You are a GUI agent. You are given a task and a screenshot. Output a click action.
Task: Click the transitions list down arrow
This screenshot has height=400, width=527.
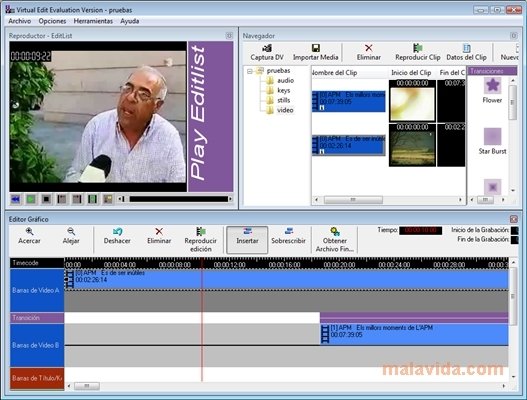(513, 190)
